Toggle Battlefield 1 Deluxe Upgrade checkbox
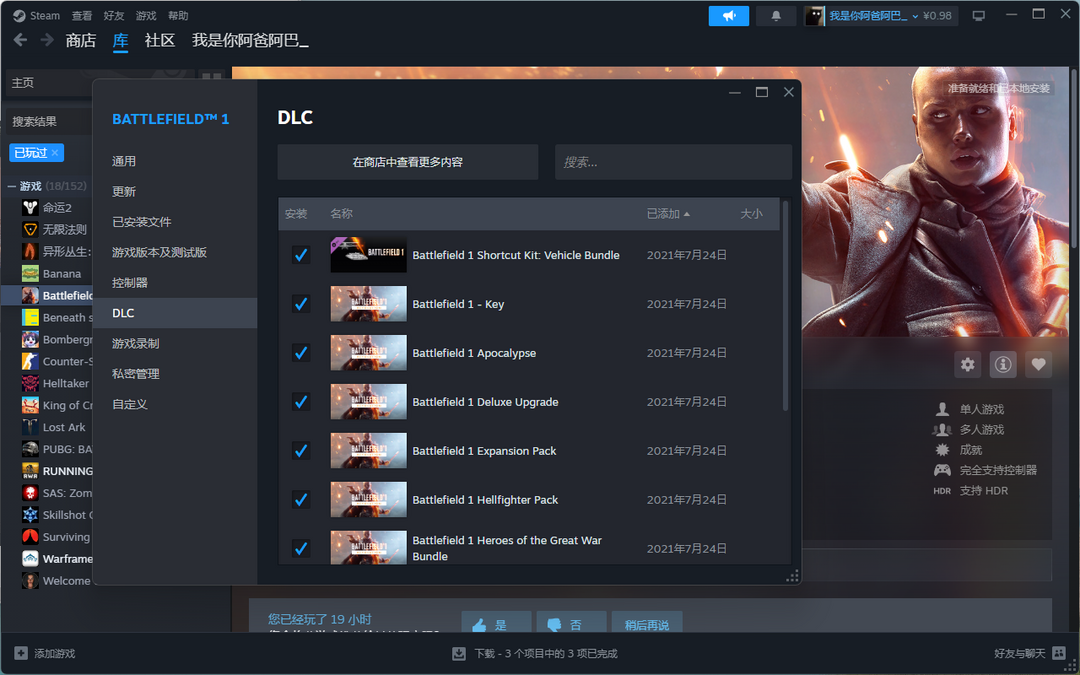The width and height of the screenshot is (1080, 675). point(301,402)
